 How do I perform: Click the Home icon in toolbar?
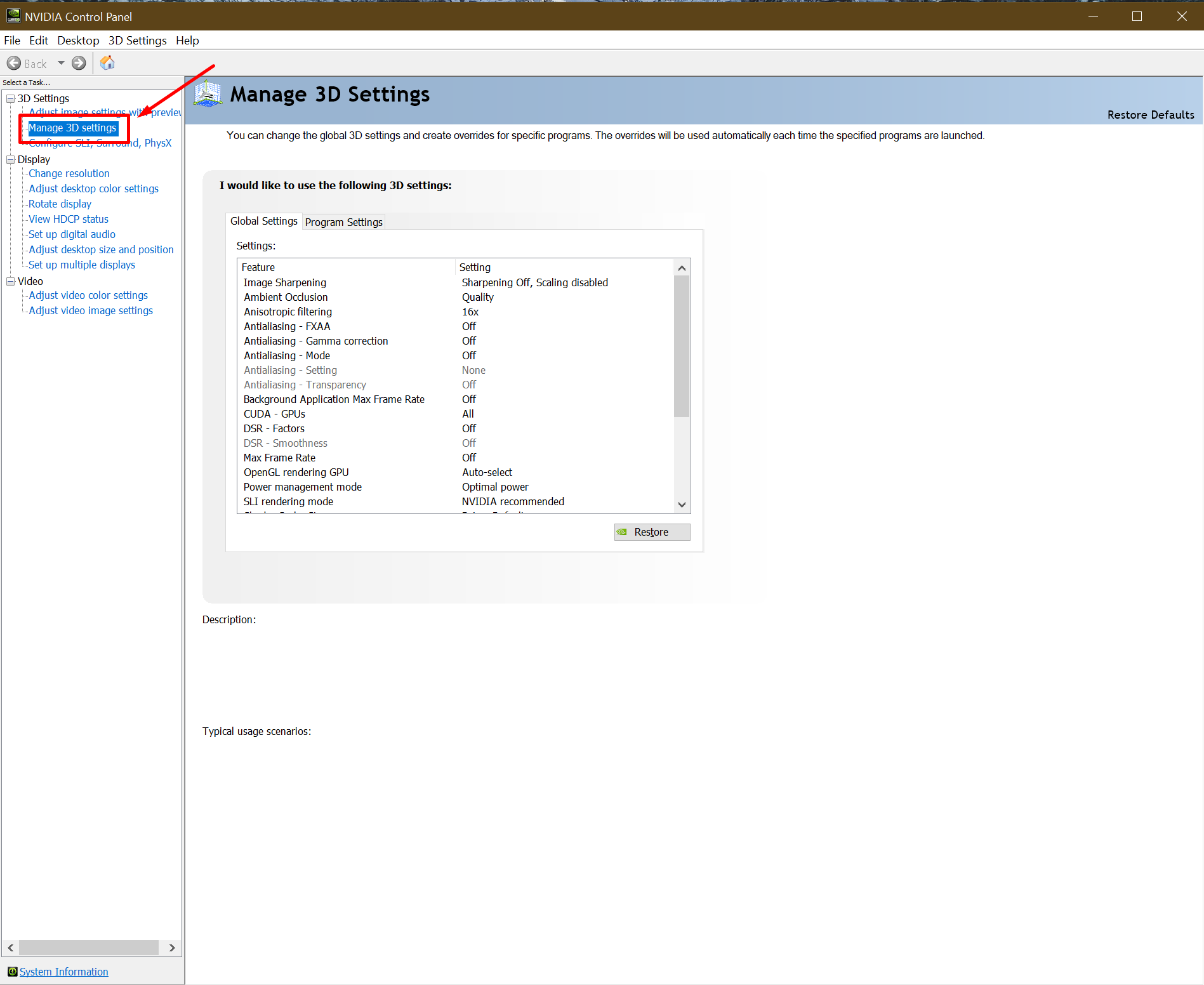tap(107, 63)
